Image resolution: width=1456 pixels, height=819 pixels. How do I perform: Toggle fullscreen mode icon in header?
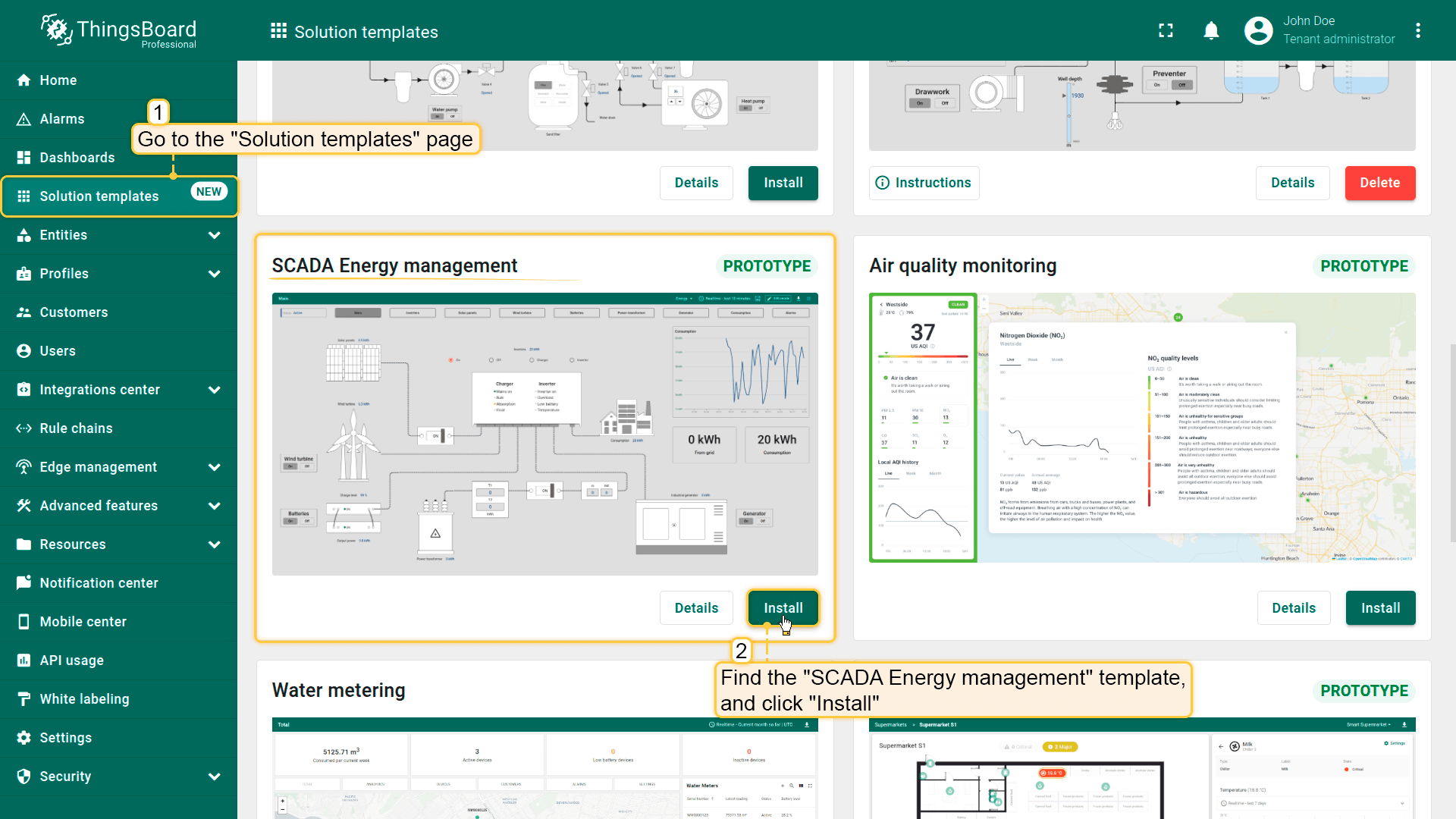point(1166,30)
